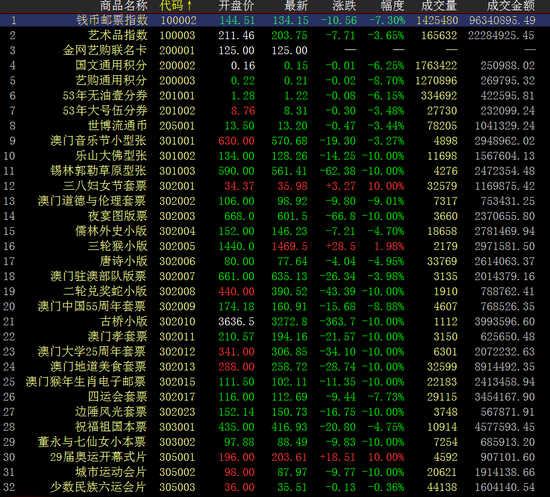Image resolution: width=550 pixels, height=497 pixels.
Task: Select 儒林外史小版 in the list
Action: coord(111,231)
